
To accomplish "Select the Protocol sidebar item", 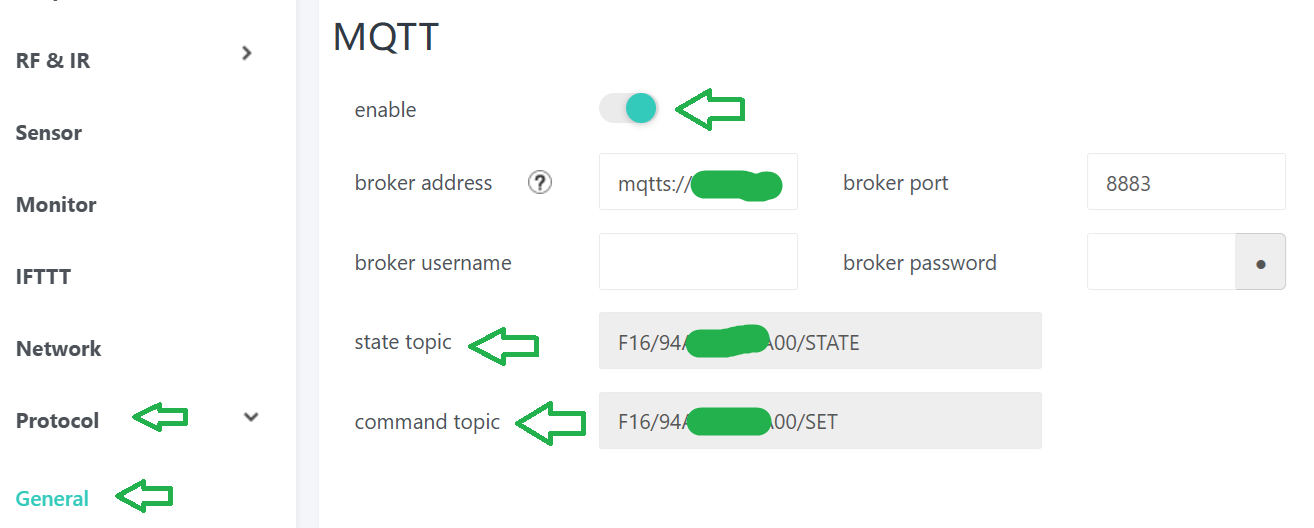I will coord(58,421).
